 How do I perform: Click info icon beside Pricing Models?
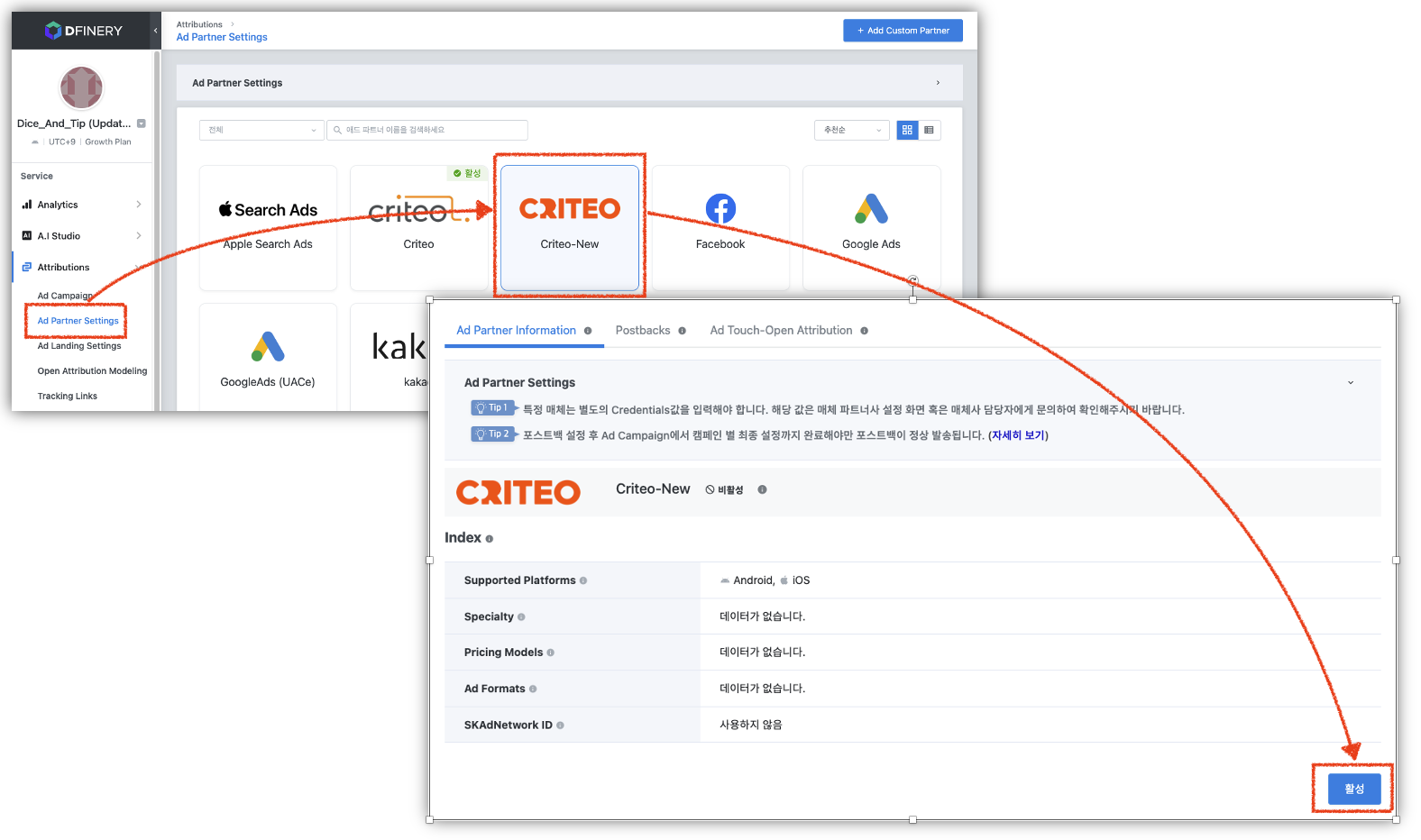(551, 653)
